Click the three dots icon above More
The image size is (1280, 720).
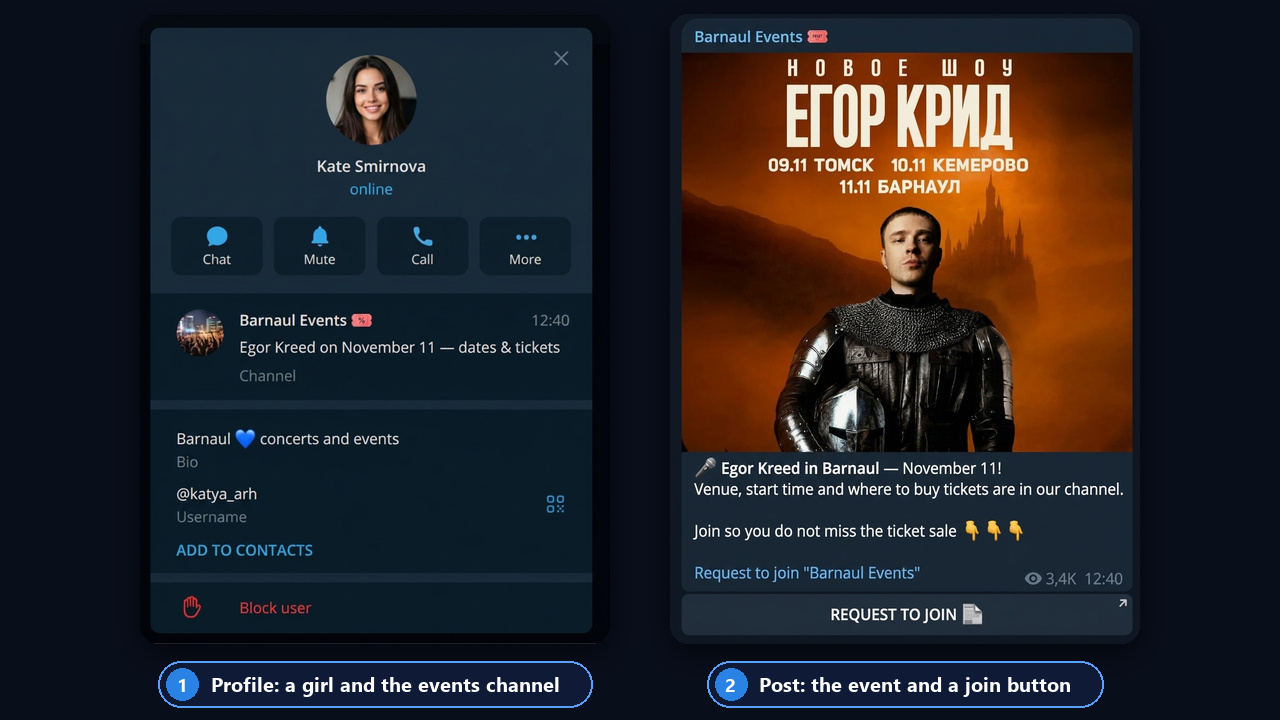coord(525,237)
